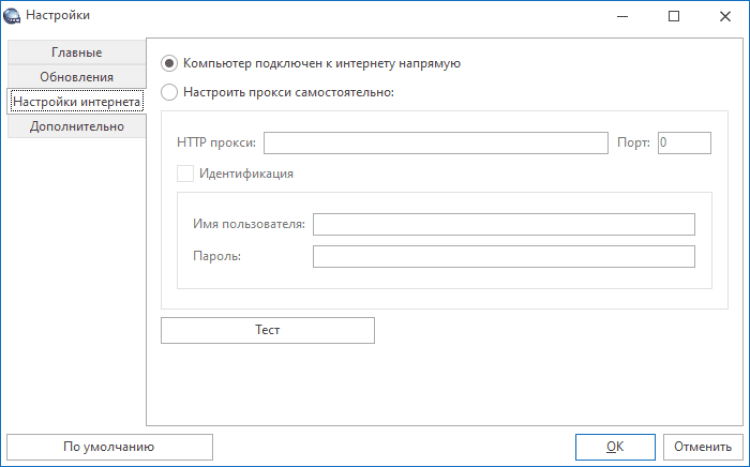Select the Настройки интернета tab
The width and height of the screenshot is (750, 467).
[x=76, y=101]
